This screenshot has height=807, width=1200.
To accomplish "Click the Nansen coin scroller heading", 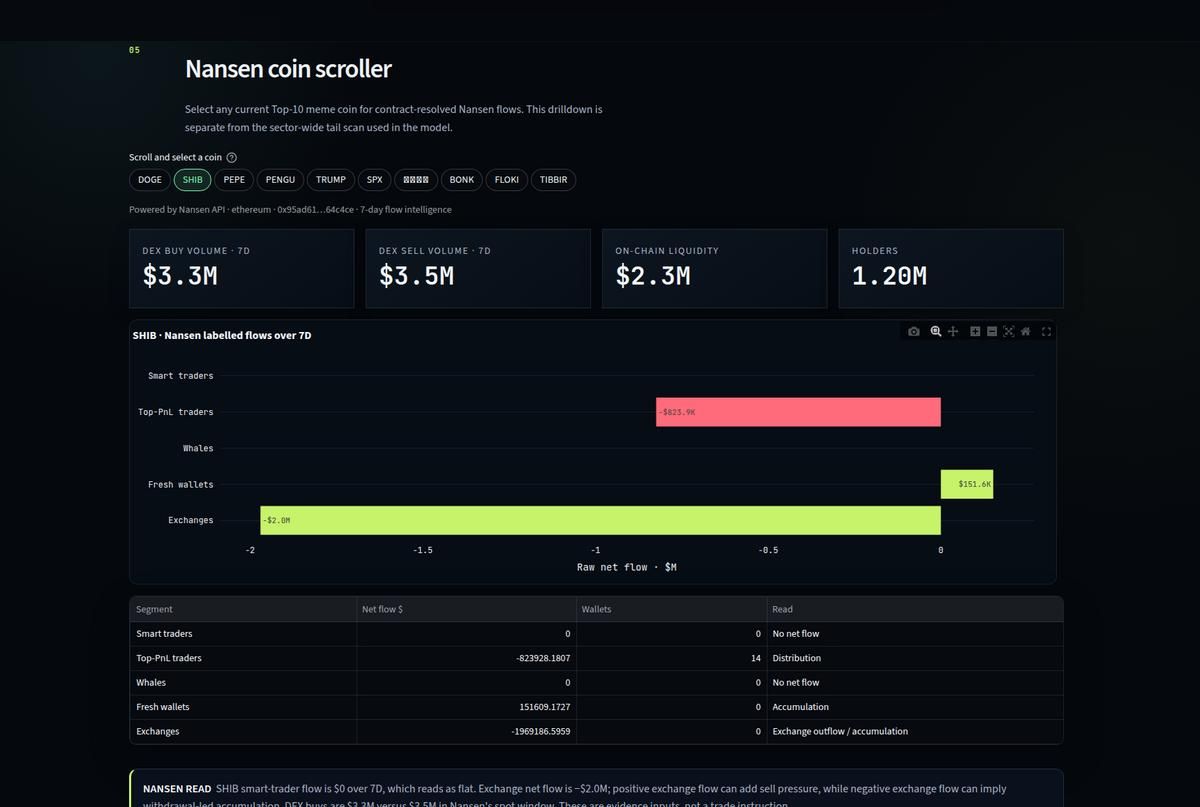I will click(288, 69).
